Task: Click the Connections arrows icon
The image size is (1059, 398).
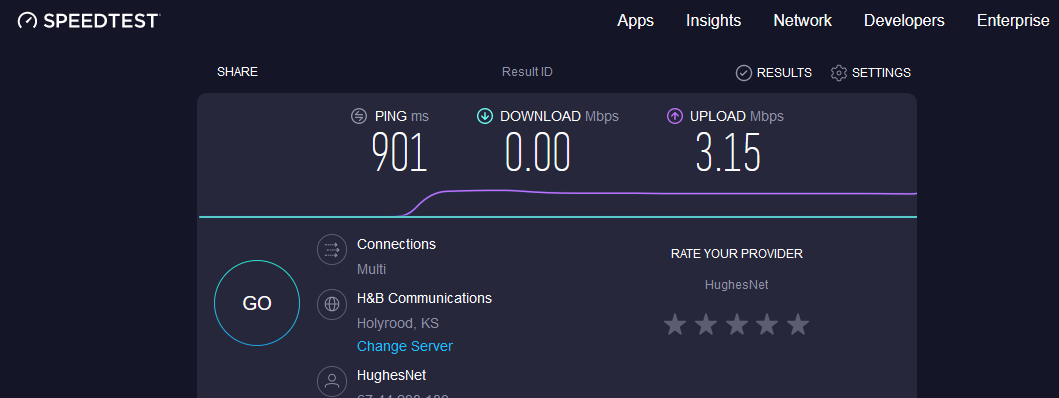Action: pos(332,249)
